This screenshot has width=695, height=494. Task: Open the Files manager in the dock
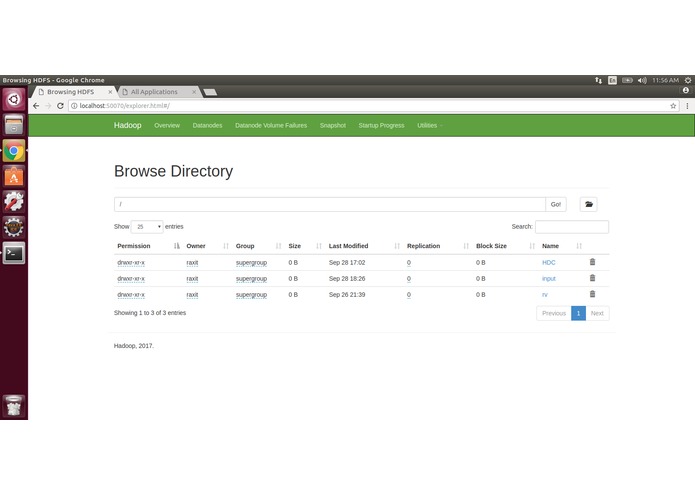click(x=14, y=124)
